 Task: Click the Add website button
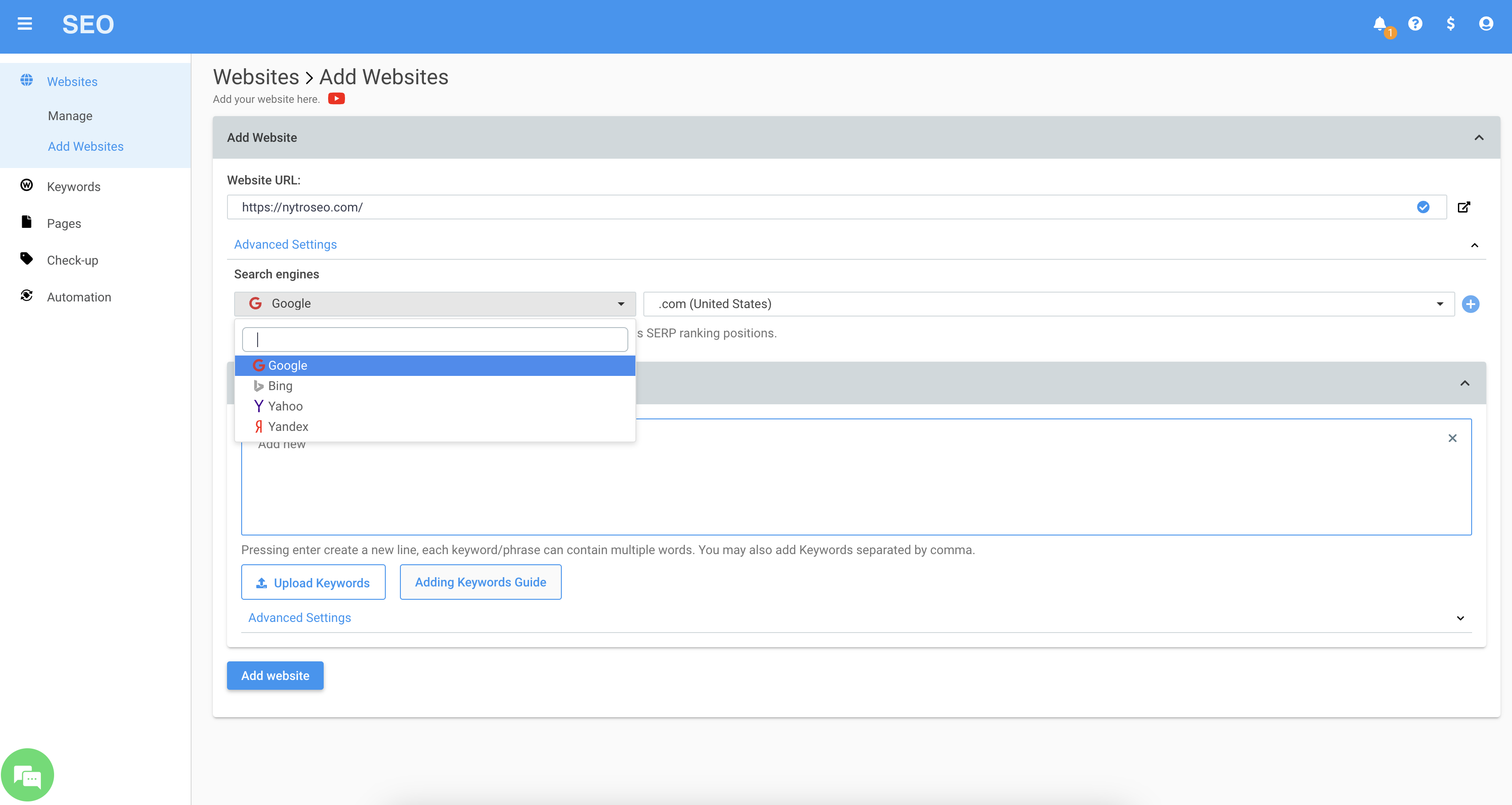pos(275,676)
